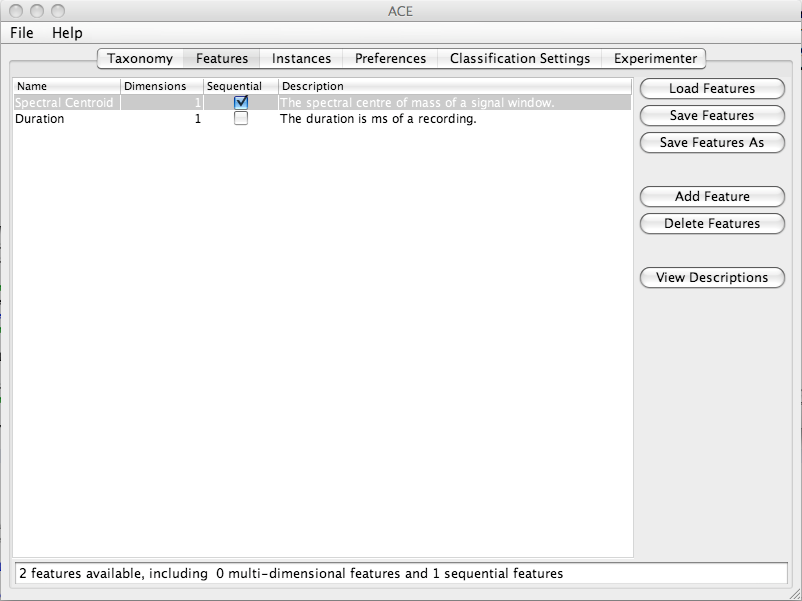Open the File menu

(21, 33)
